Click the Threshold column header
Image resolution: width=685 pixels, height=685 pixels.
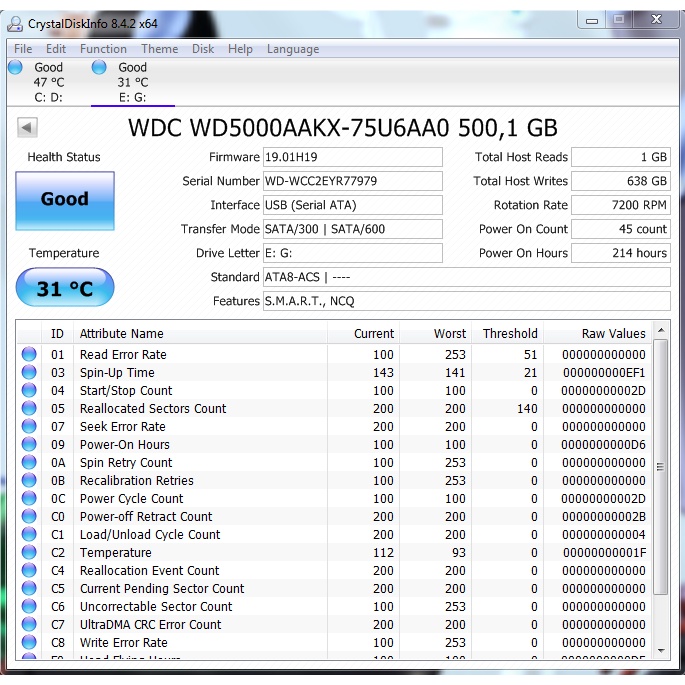click(508, 334)
